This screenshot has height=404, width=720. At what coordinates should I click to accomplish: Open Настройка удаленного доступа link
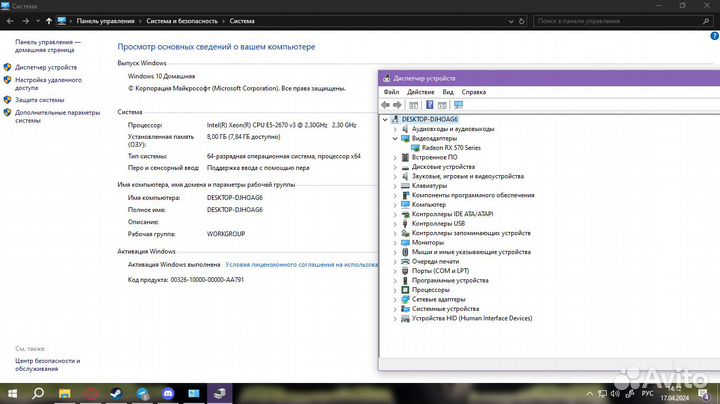48,84
